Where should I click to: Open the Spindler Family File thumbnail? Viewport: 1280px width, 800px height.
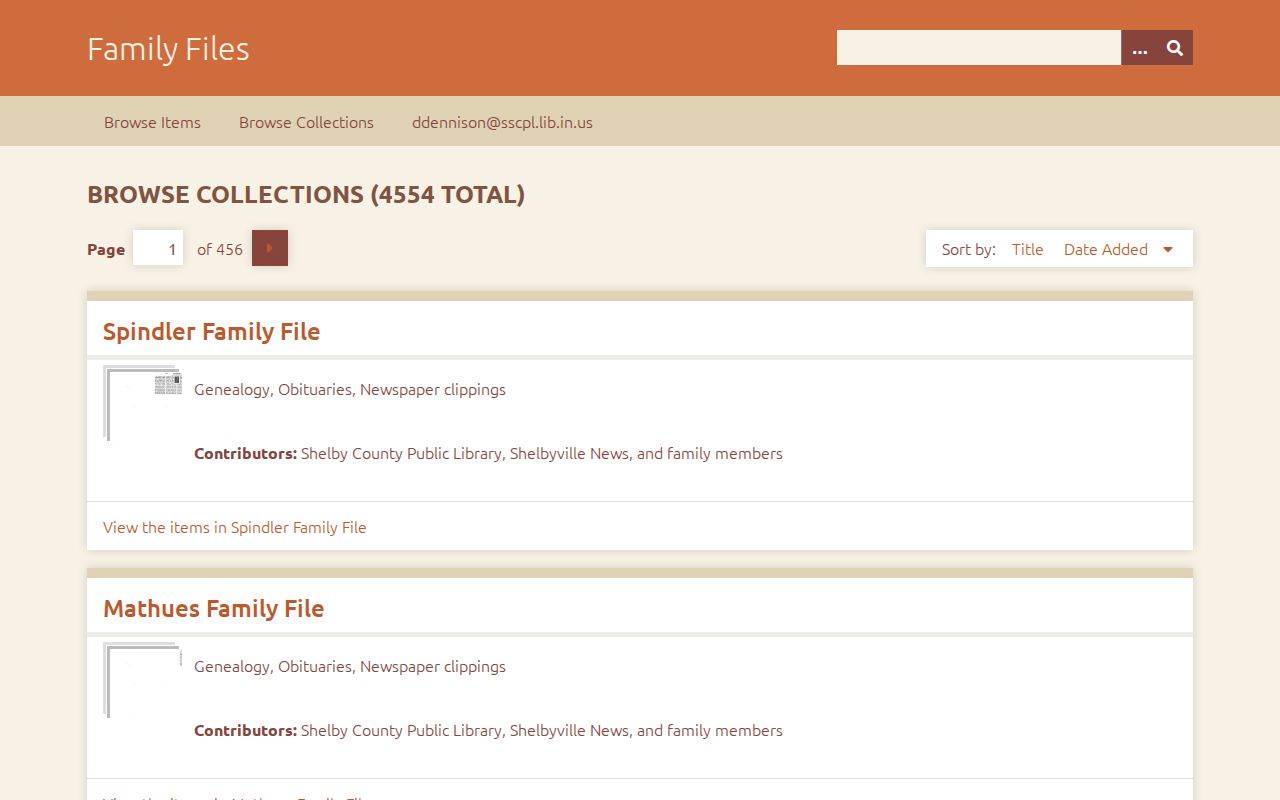pos(142,402)
